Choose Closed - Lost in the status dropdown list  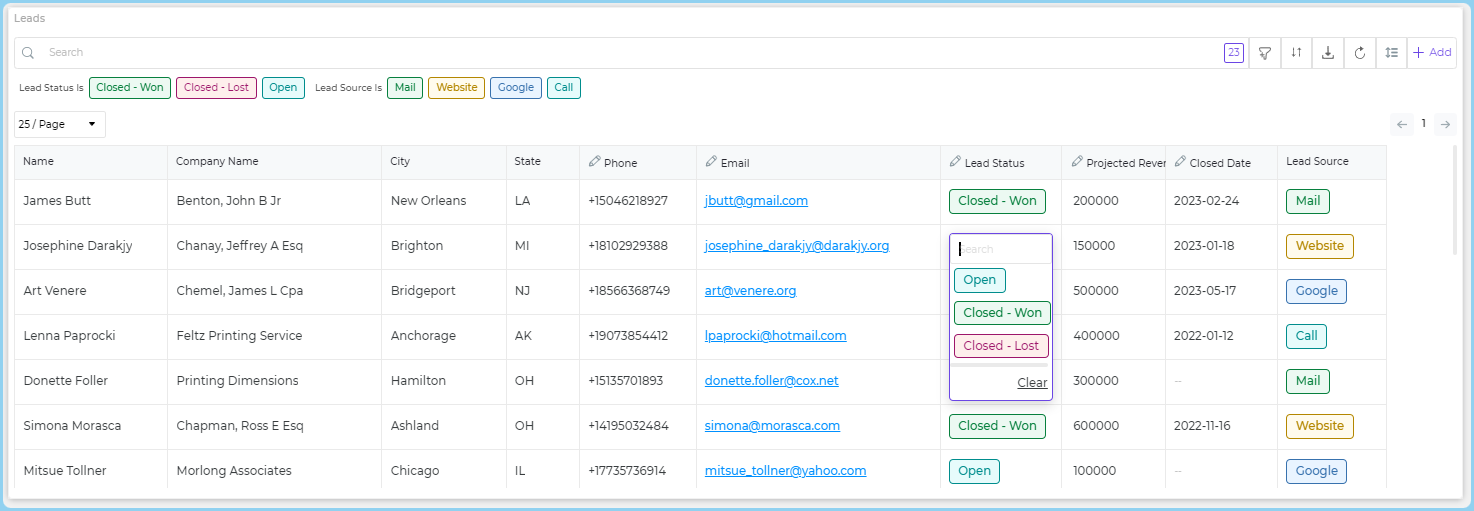coord(1001,346)
